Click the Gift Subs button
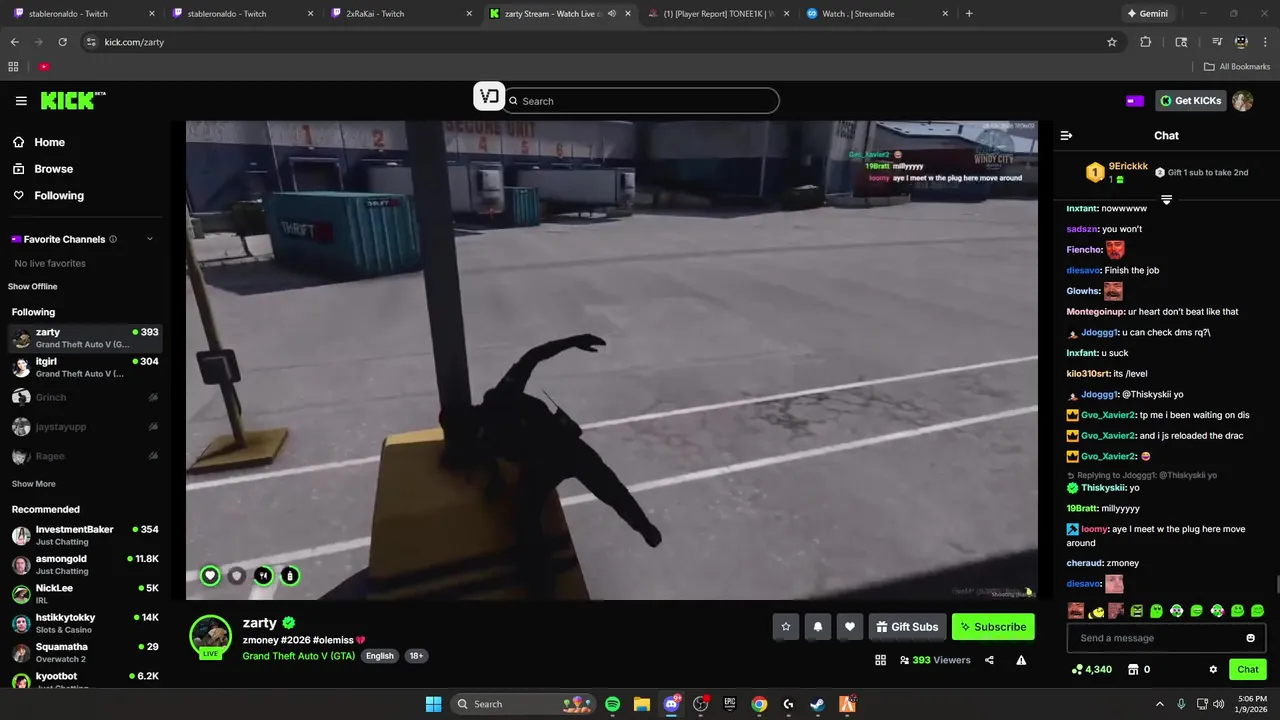 pyautogui.click(x=907, y=627)
